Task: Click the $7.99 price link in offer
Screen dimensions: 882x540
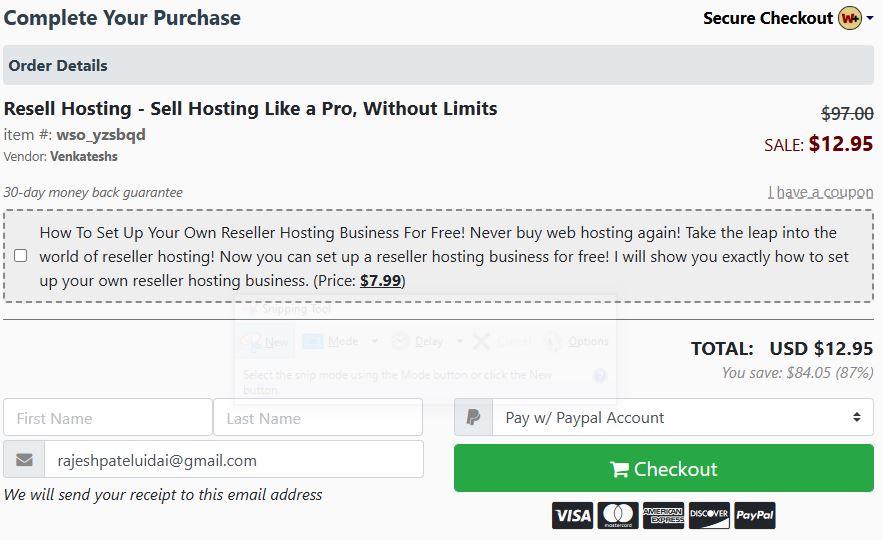Action: pyautogui.click(x=380, y=281)
